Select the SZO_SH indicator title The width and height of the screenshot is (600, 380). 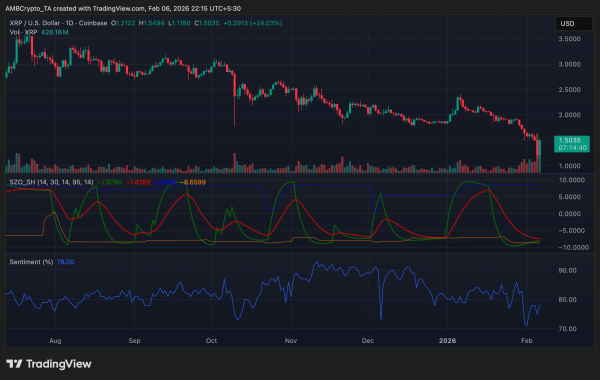[x=51, y=182]
